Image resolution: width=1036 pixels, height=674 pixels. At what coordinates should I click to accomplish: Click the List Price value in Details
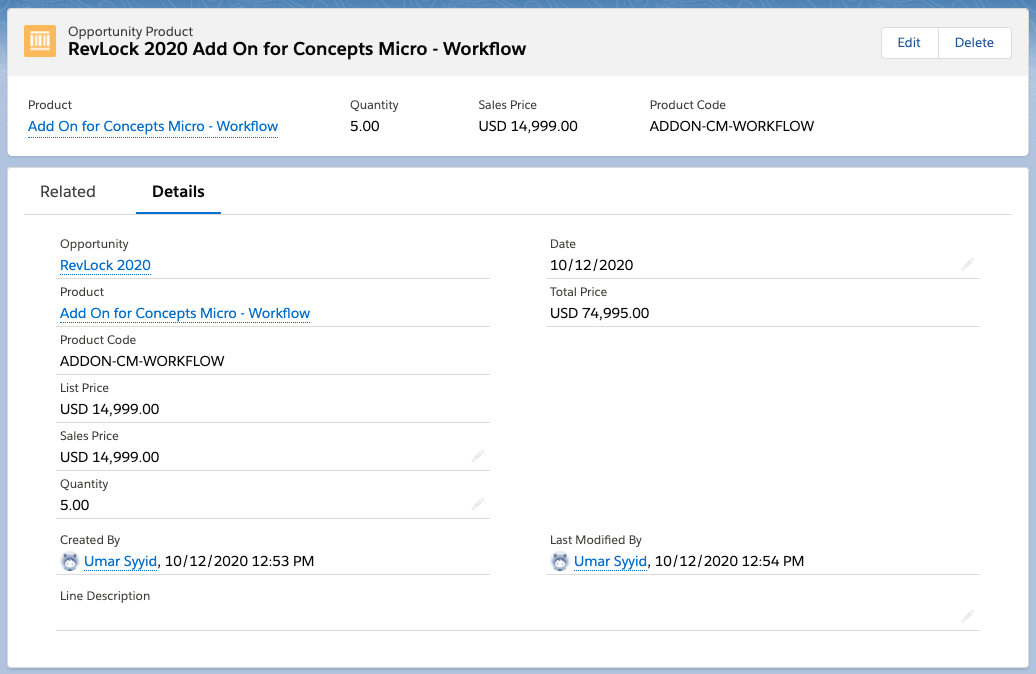pos(109,409)
